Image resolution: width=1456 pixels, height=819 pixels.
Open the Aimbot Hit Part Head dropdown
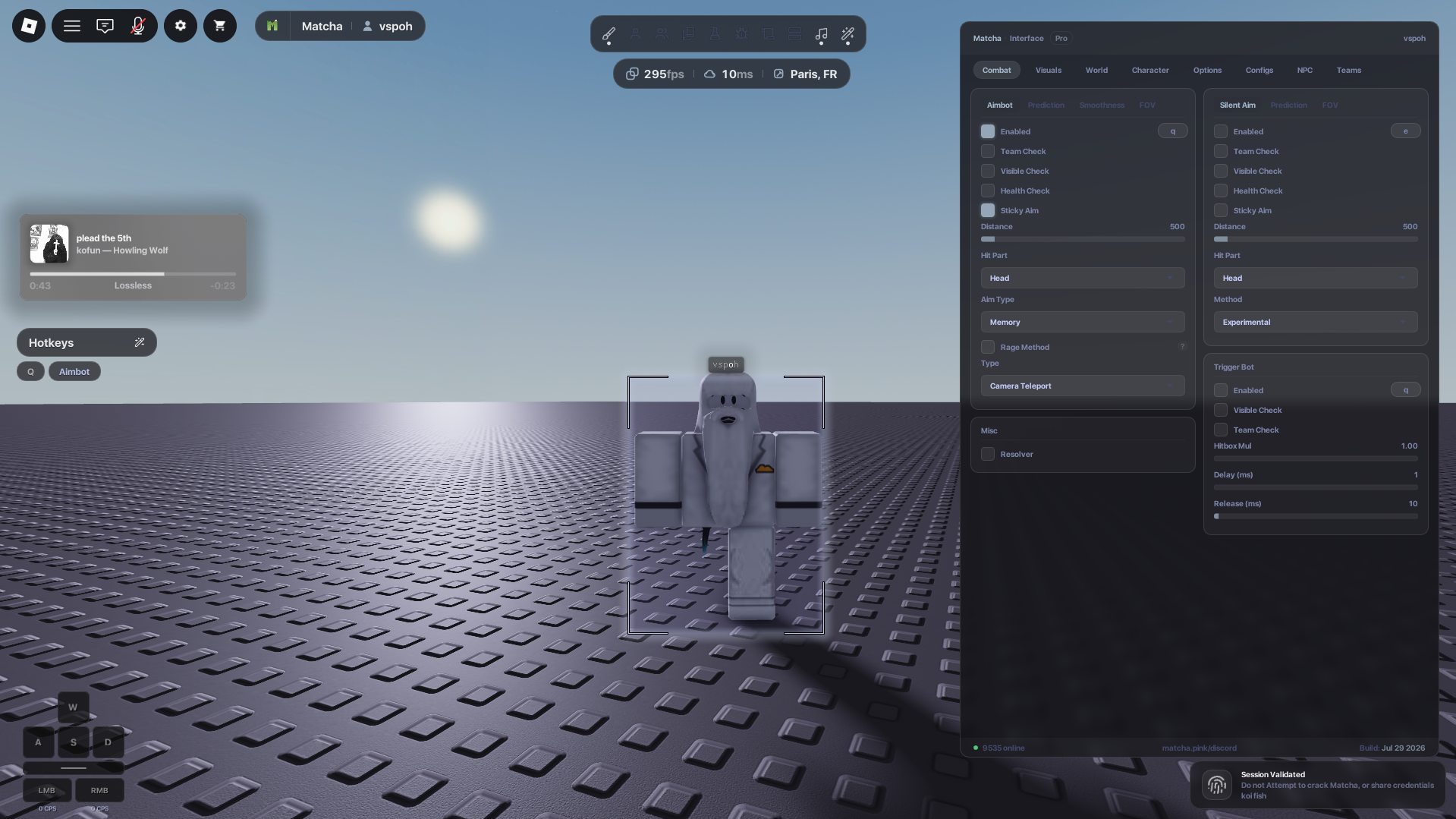coord(1082,278)
